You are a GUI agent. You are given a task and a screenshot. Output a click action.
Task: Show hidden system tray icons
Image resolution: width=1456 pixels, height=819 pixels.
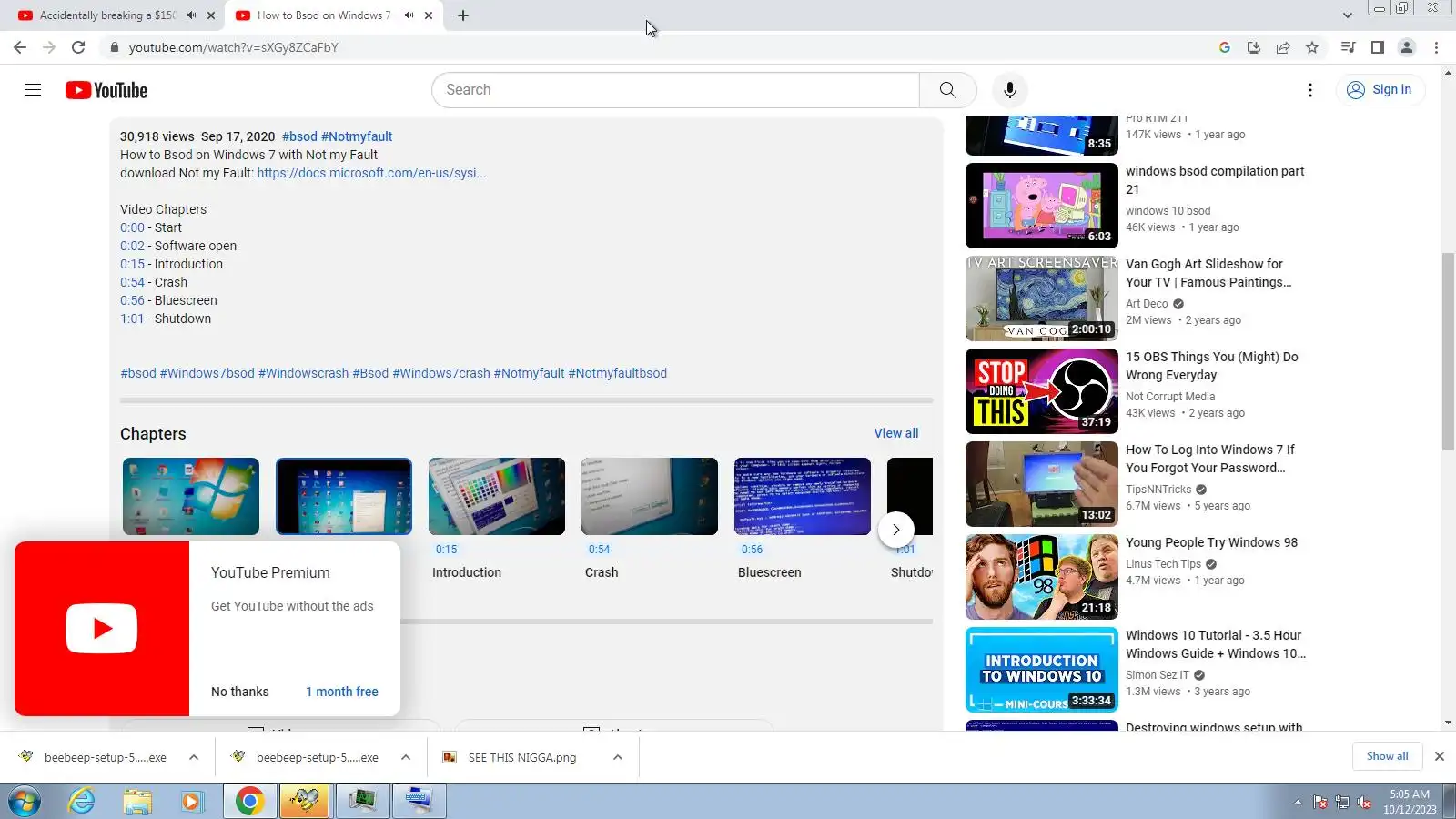1298,802
